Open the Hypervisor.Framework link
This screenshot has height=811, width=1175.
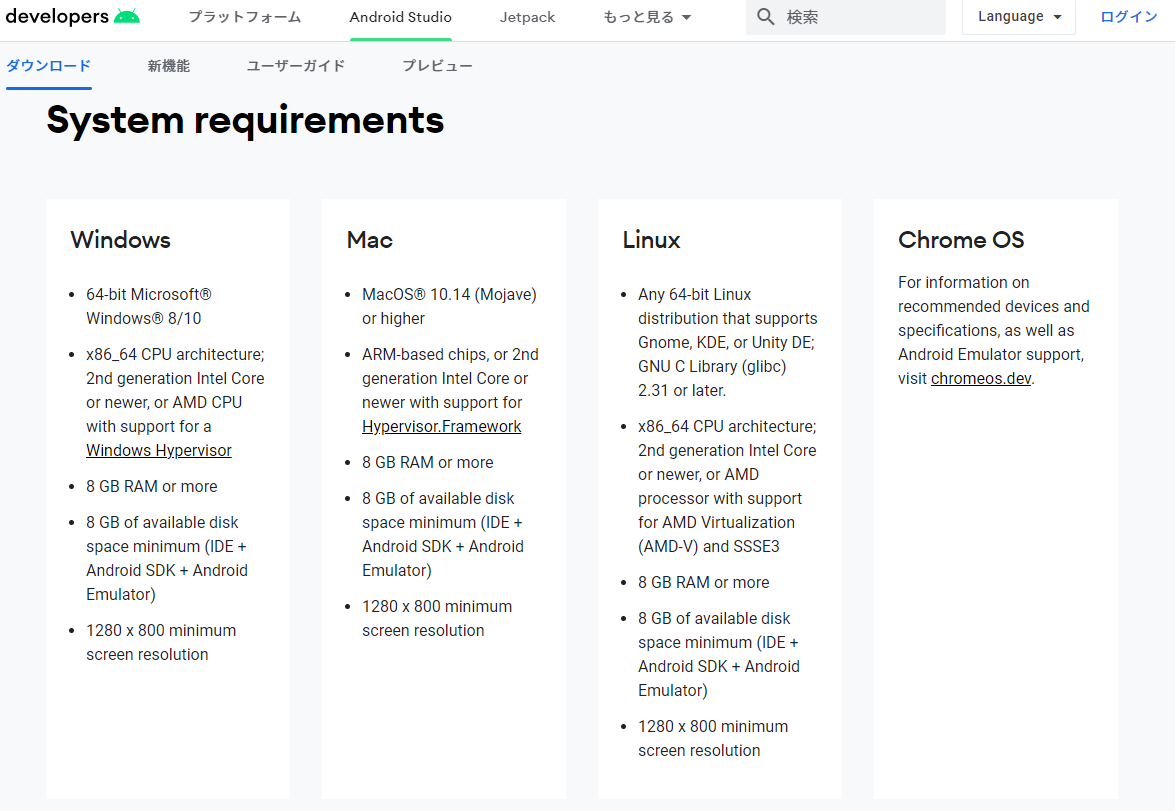click(x=441, y=426)
